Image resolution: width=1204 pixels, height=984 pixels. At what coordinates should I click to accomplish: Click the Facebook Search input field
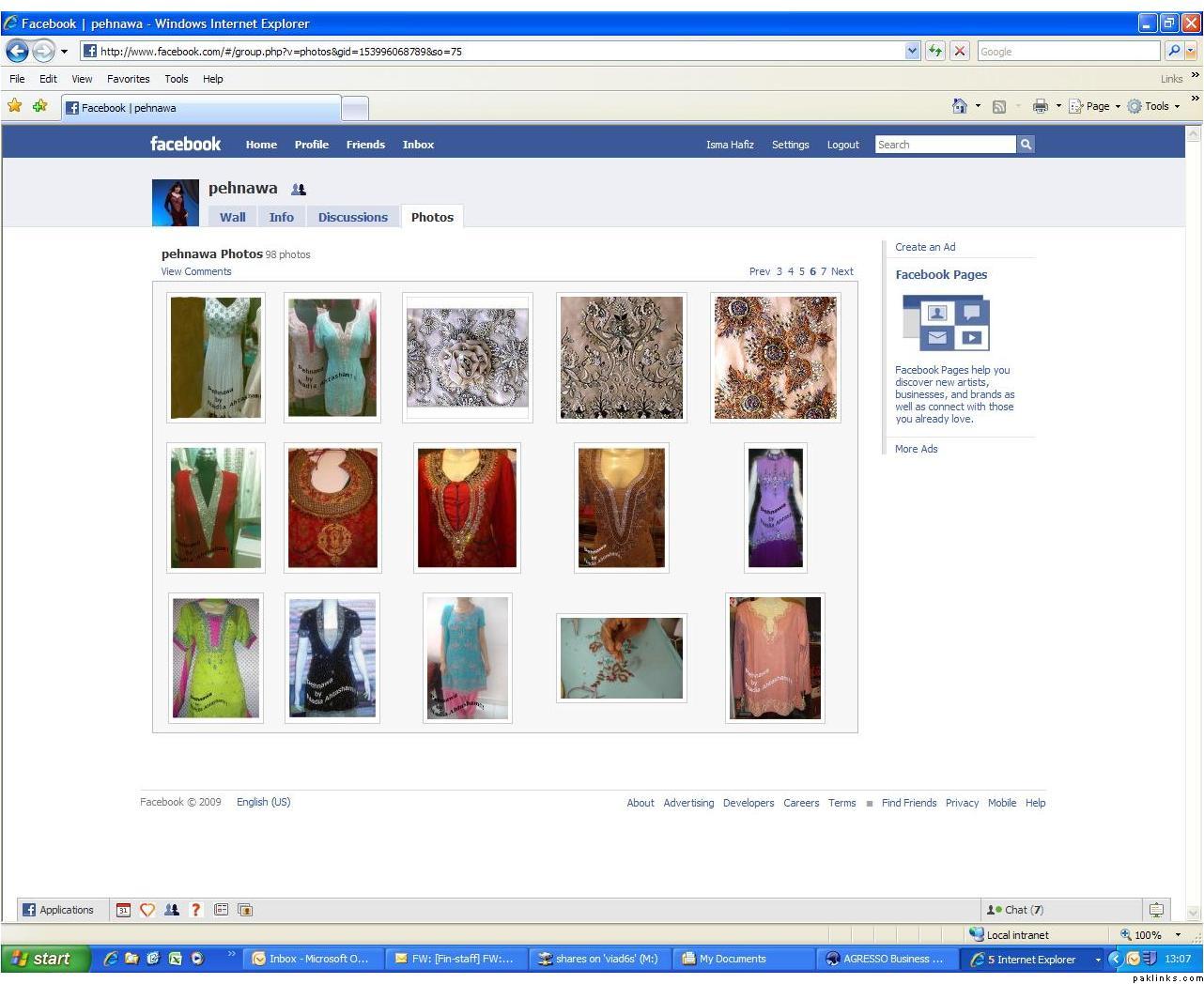(x=945, y=145)
